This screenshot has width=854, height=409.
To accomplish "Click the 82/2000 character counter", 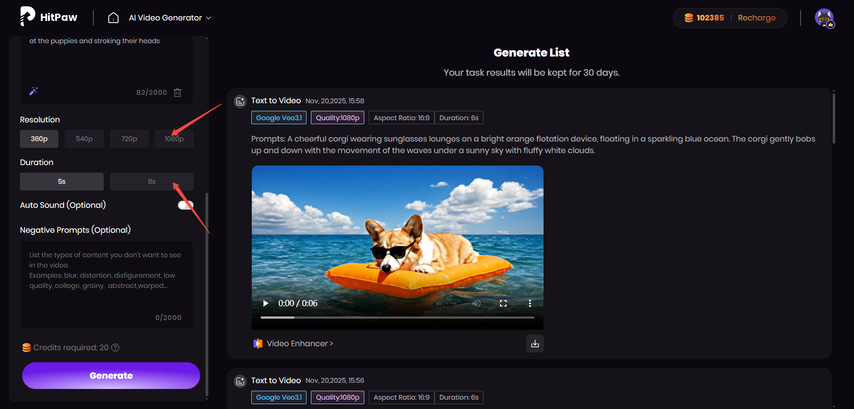I will [151, 93].
